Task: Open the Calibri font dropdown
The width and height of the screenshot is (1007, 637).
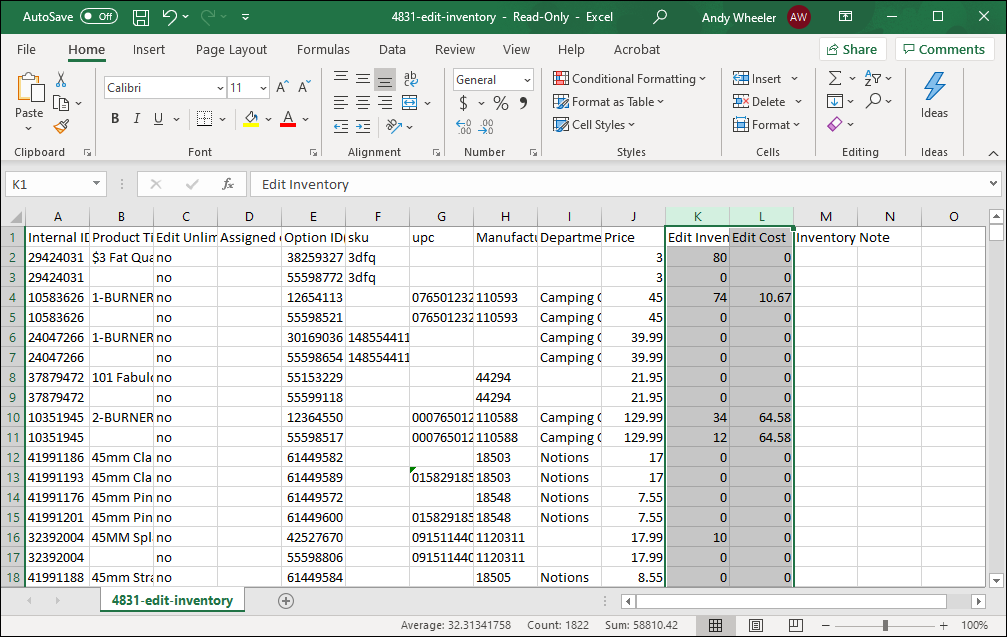Action: click(x=220, y=88)
